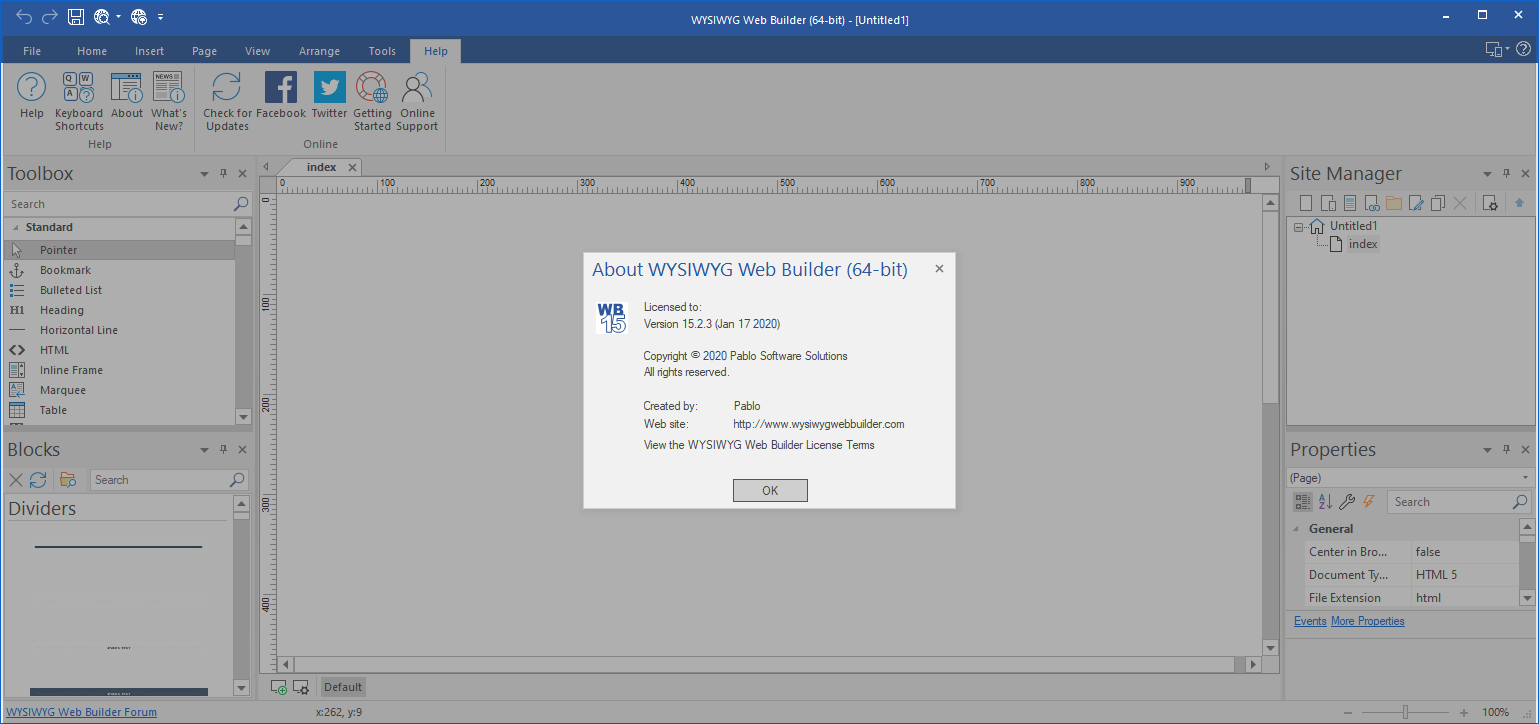The height and width of the screenshot is (724, 1539).
Task: Click the Getting Started lifebuoy icon
Action: (x=372, y=101)
